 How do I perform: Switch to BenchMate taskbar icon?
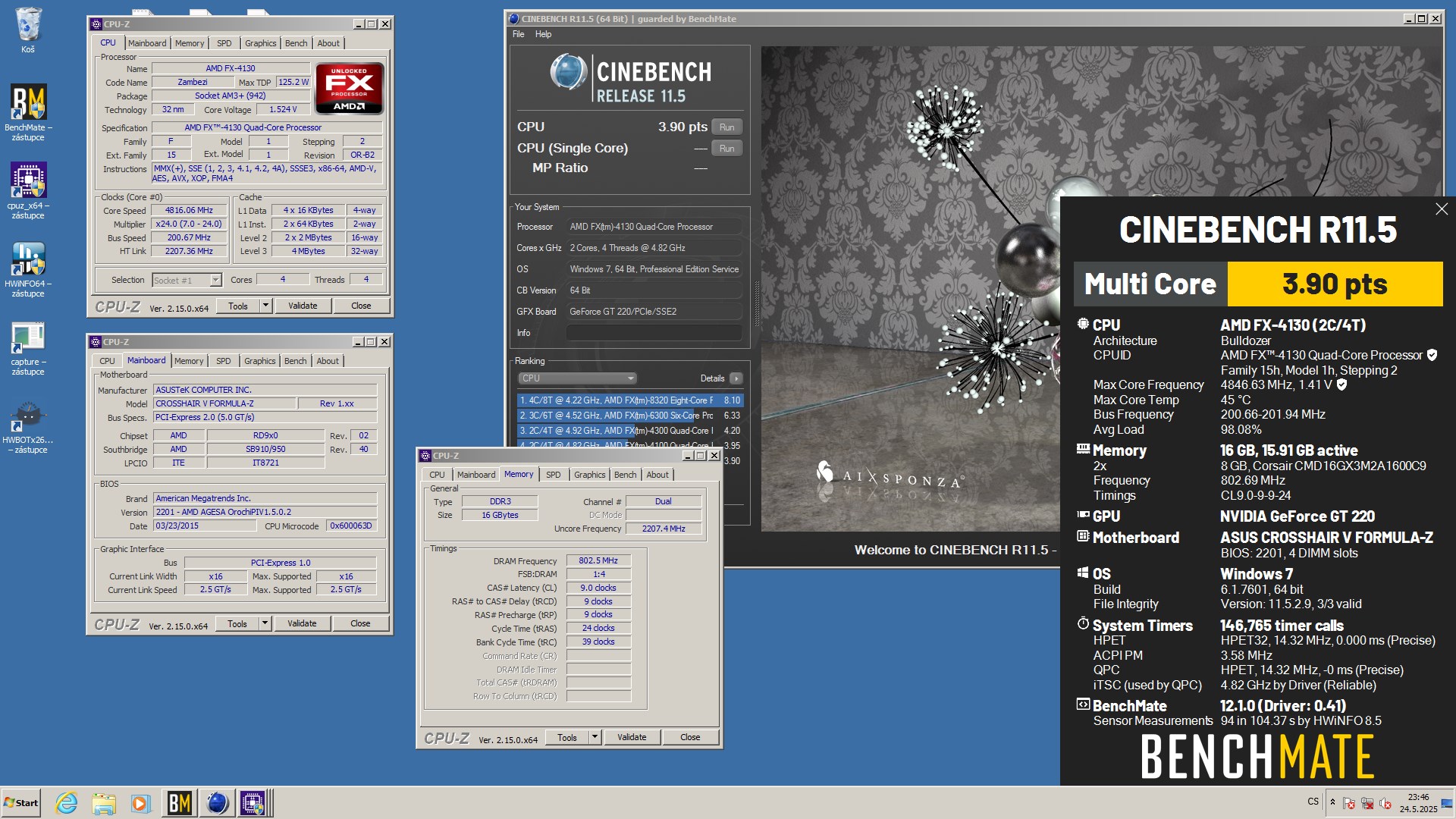click(180, 803)
